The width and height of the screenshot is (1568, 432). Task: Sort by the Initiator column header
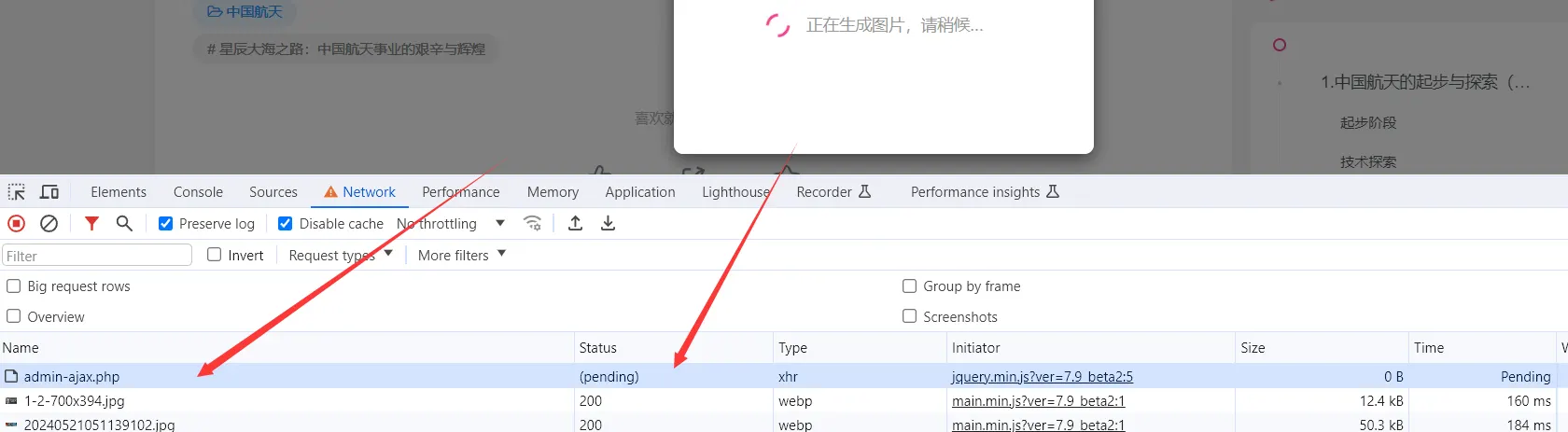click(1091, 348)
